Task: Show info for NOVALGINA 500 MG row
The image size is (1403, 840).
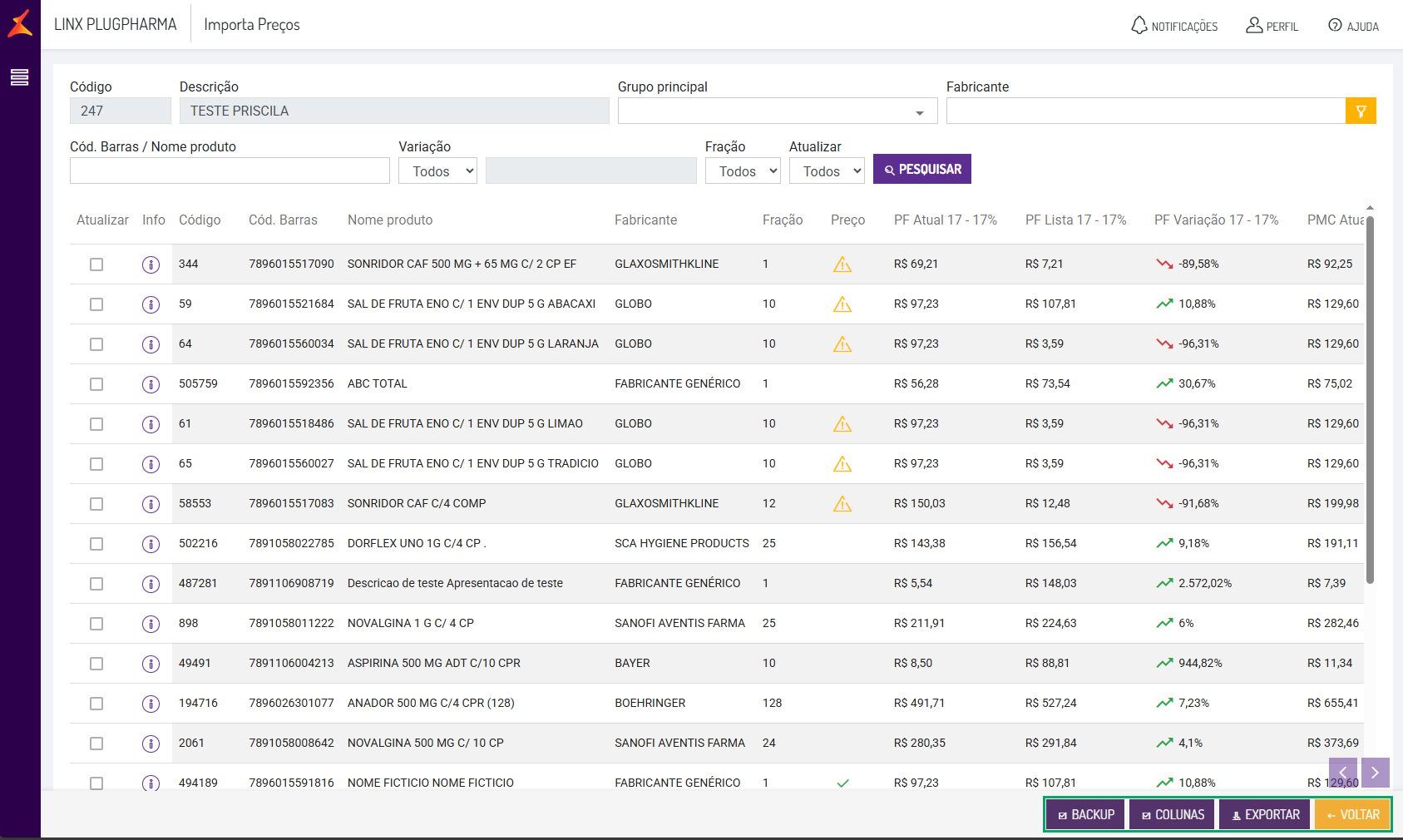Action: (151, 744)
